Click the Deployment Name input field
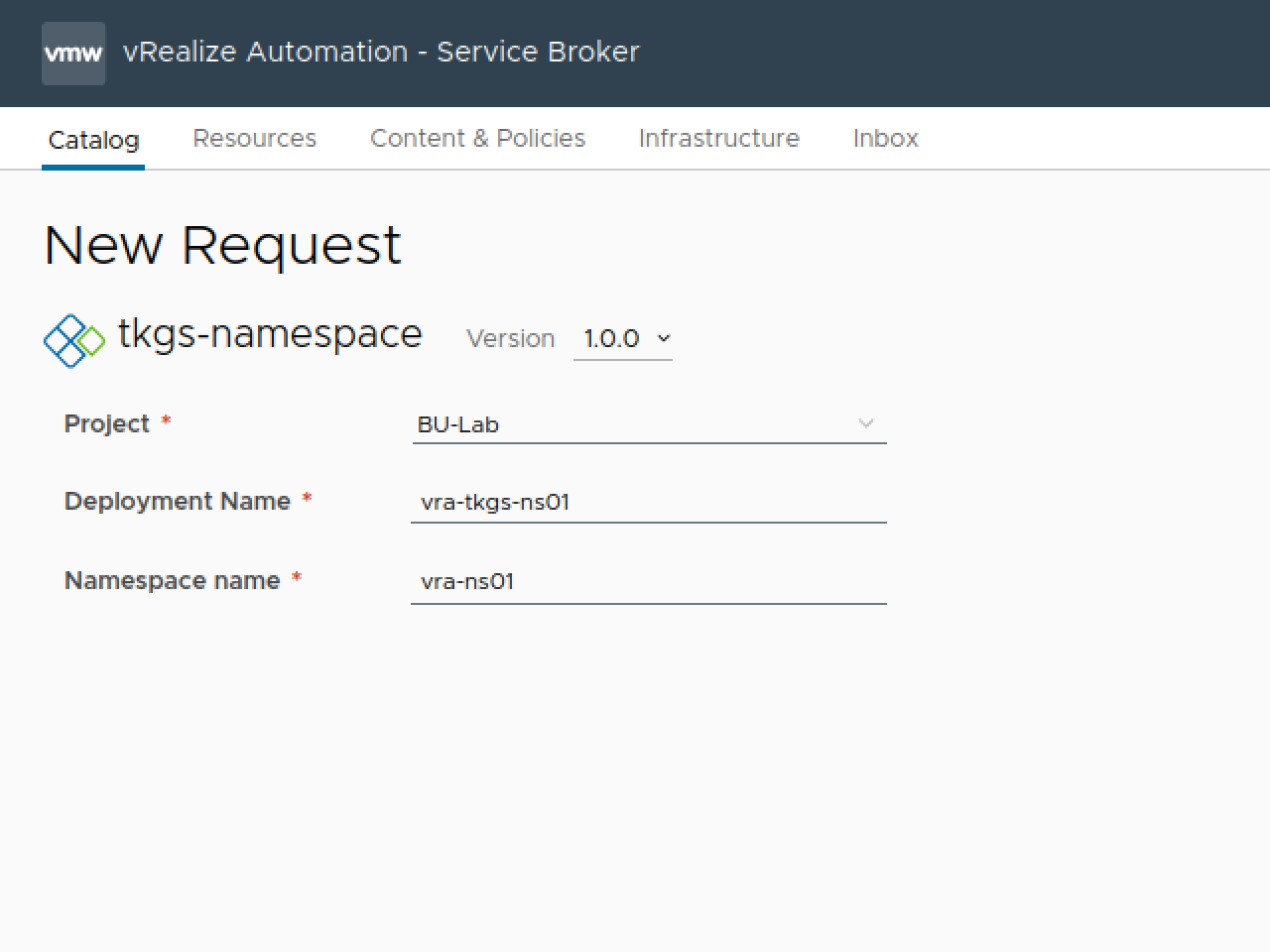The height and width of the screenshot is (952, 1270). tap(649, 502)
